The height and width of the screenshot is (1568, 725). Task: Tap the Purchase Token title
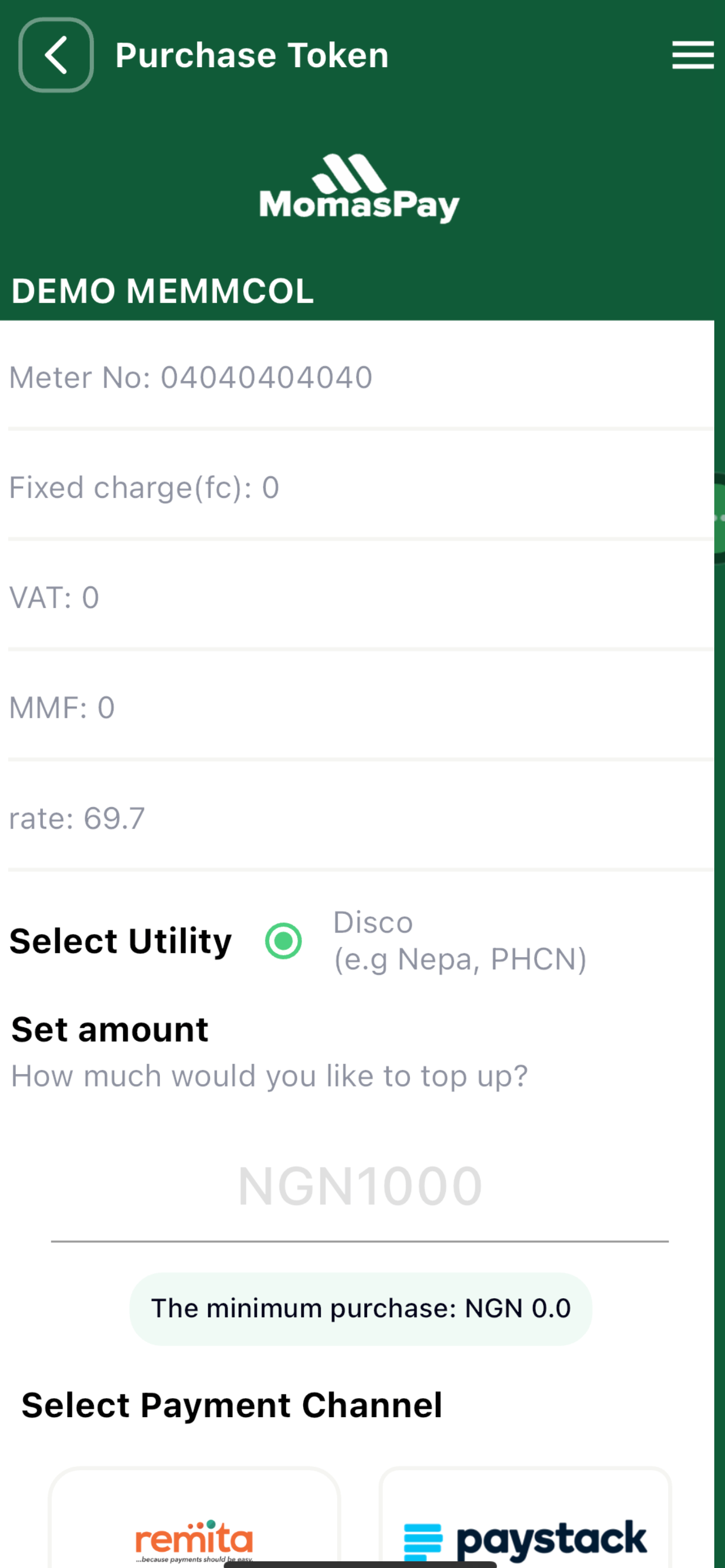pyautogui.click(x=252, y=55)
